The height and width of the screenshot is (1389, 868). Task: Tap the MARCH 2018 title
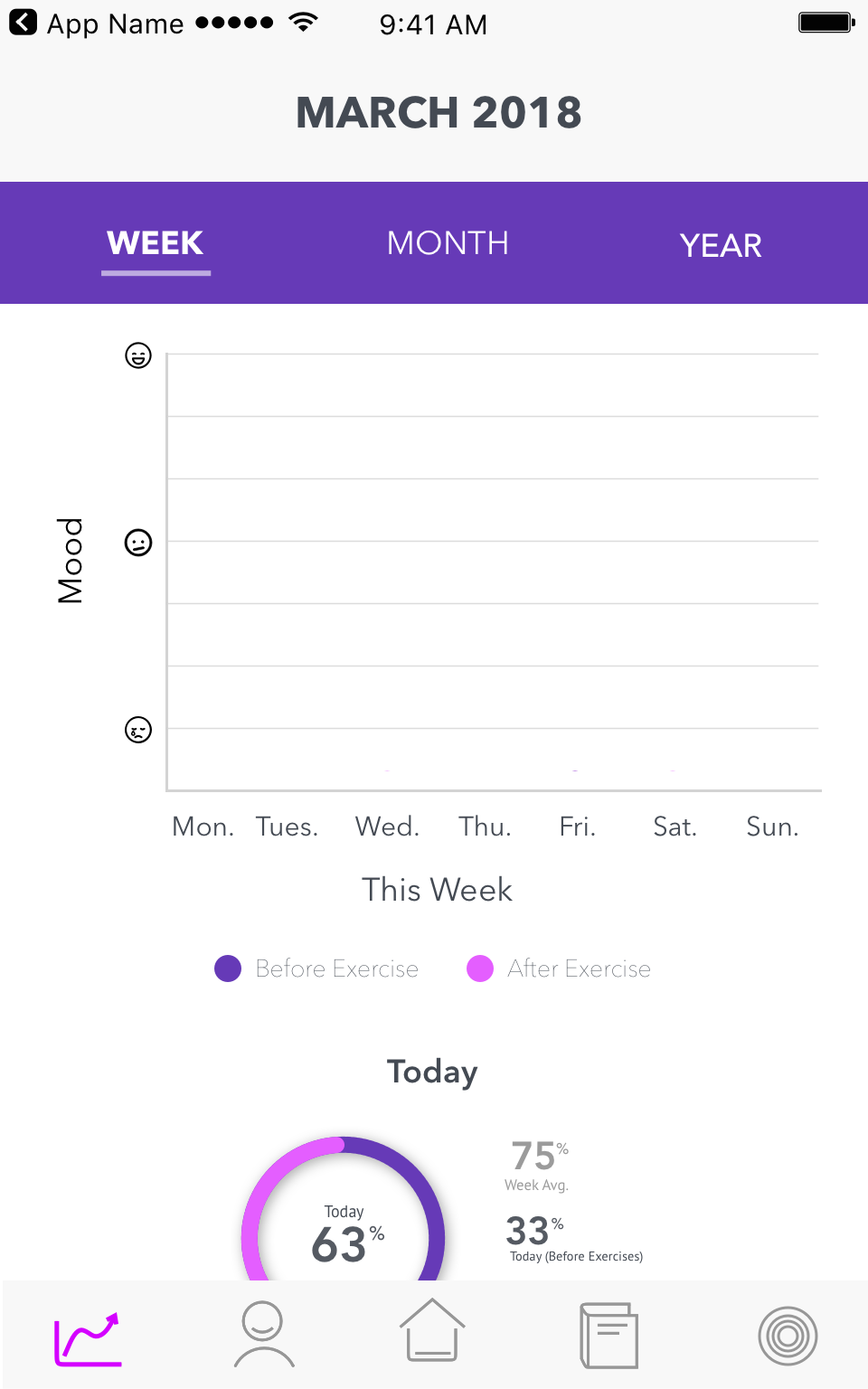pos(439,113)
